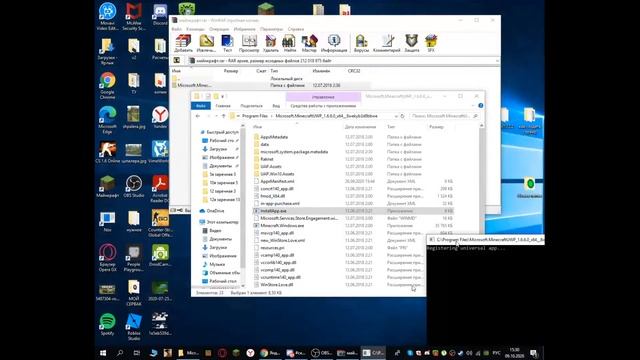Sort Explorer files by Date modified column
Image resolution: width=640 pixels, height=360 pixels.
pyautogui.click(x=360, y=127)
